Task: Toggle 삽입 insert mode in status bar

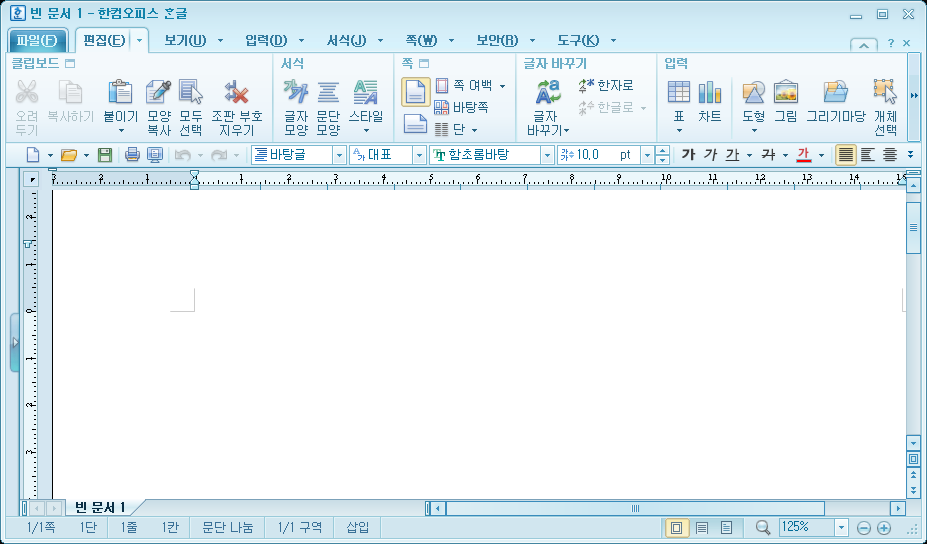Action: click(358, 527)
